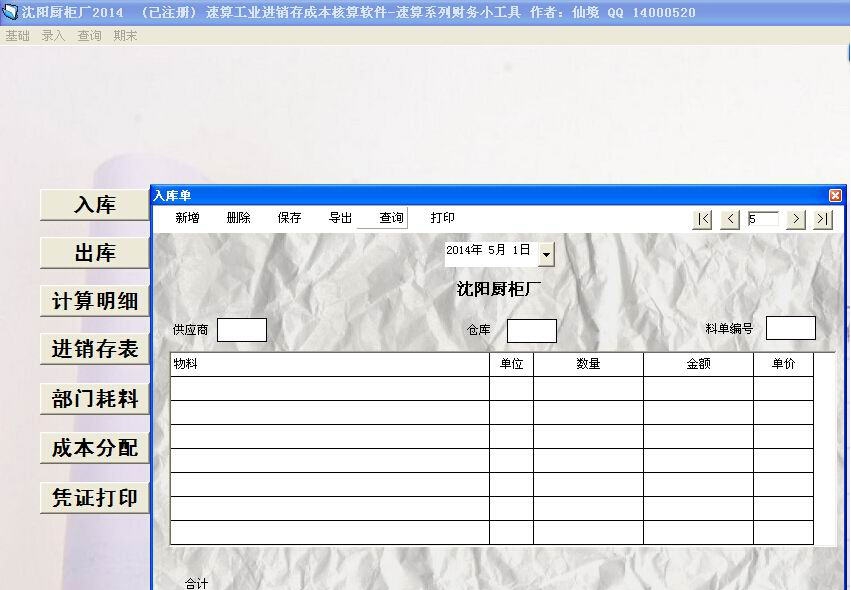The height and width of the screenshot is (590, 851).
Task: Open 进销存表 from the sidebar
Action: 94,349
